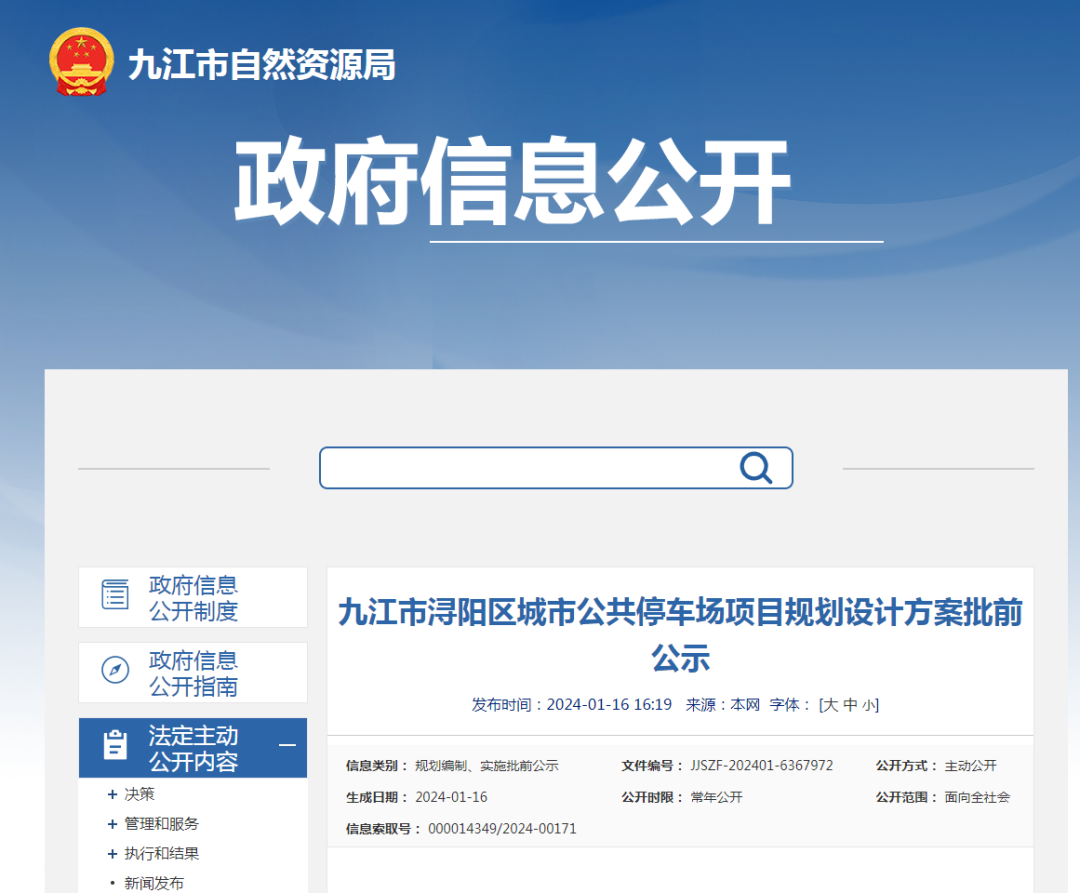Image resolution: width=1080 pixels, height=893 pixels.
Task: Collapse the 法定主动公开内容 section with minus
Action: click(287, 745)
